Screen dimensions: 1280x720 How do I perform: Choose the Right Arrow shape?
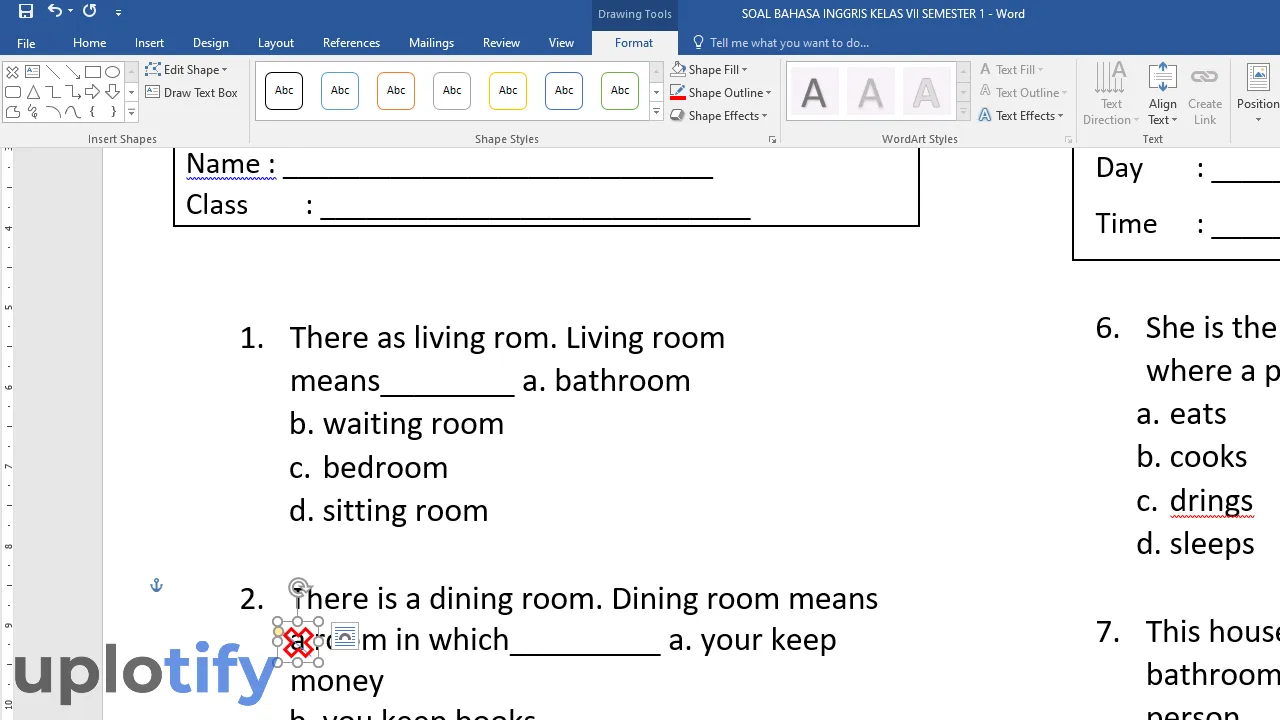tap(93, 92)
